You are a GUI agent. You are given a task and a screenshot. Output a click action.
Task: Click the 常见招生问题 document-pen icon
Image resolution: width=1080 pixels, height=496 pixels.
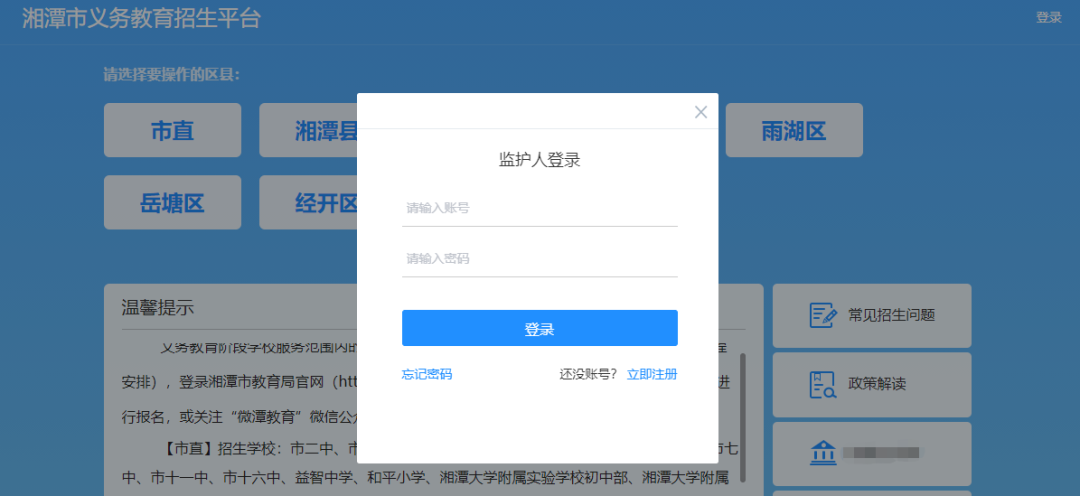822,316
